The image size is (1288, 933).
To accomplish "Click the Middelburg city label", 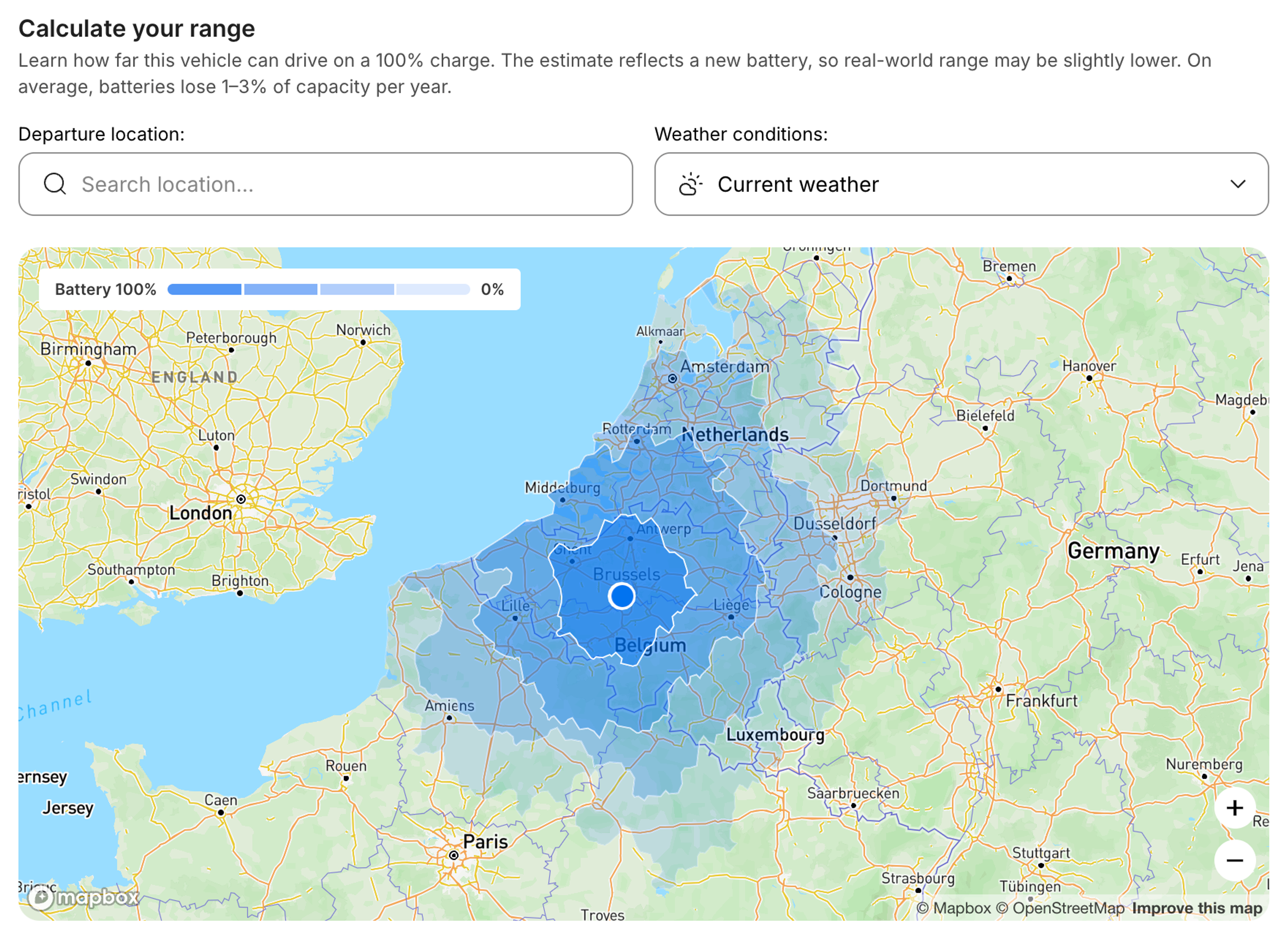I will 562,488.
